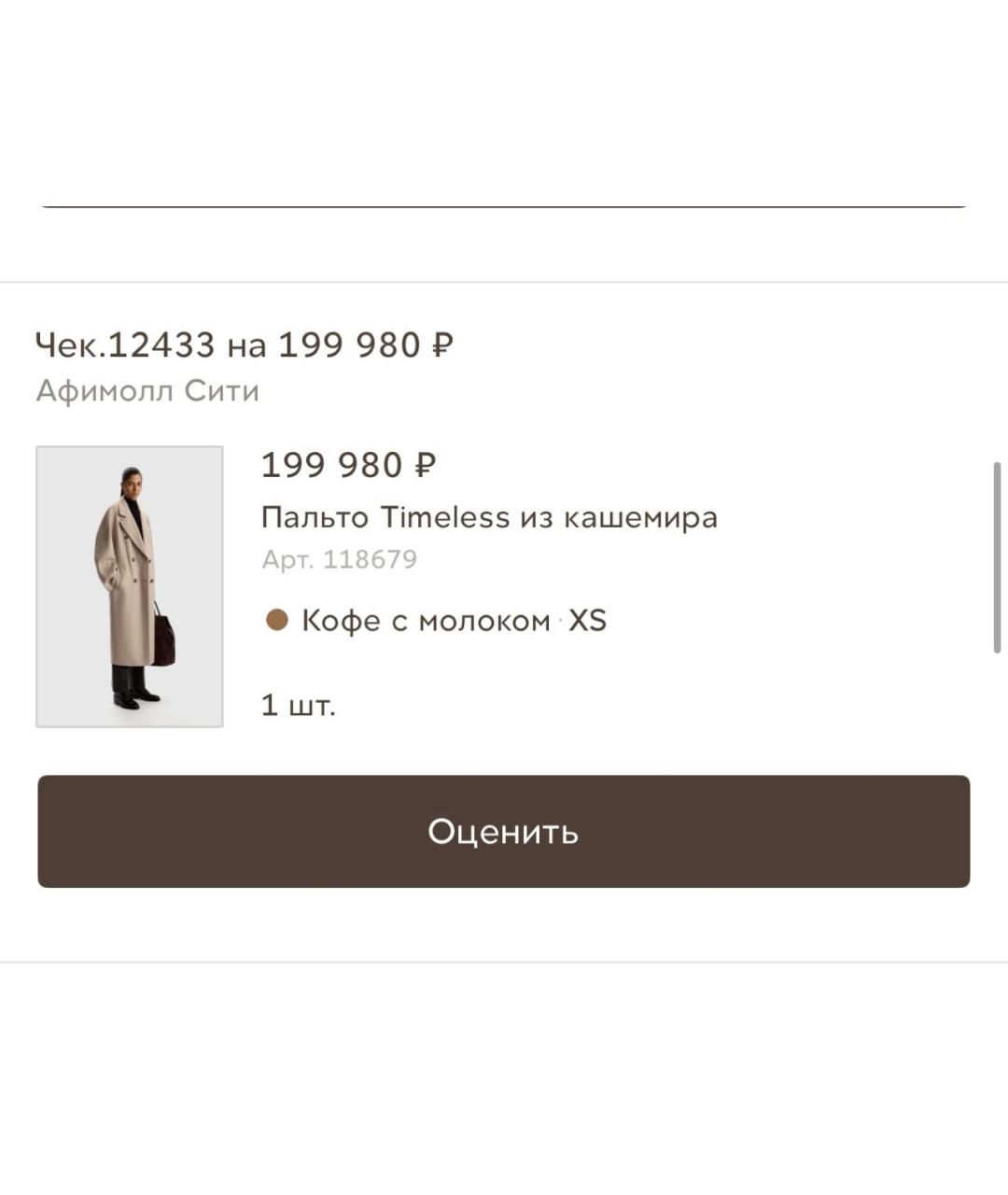Click the horizontal divider line at the top
The image size is (1008, 1195).
coord(504,206)
